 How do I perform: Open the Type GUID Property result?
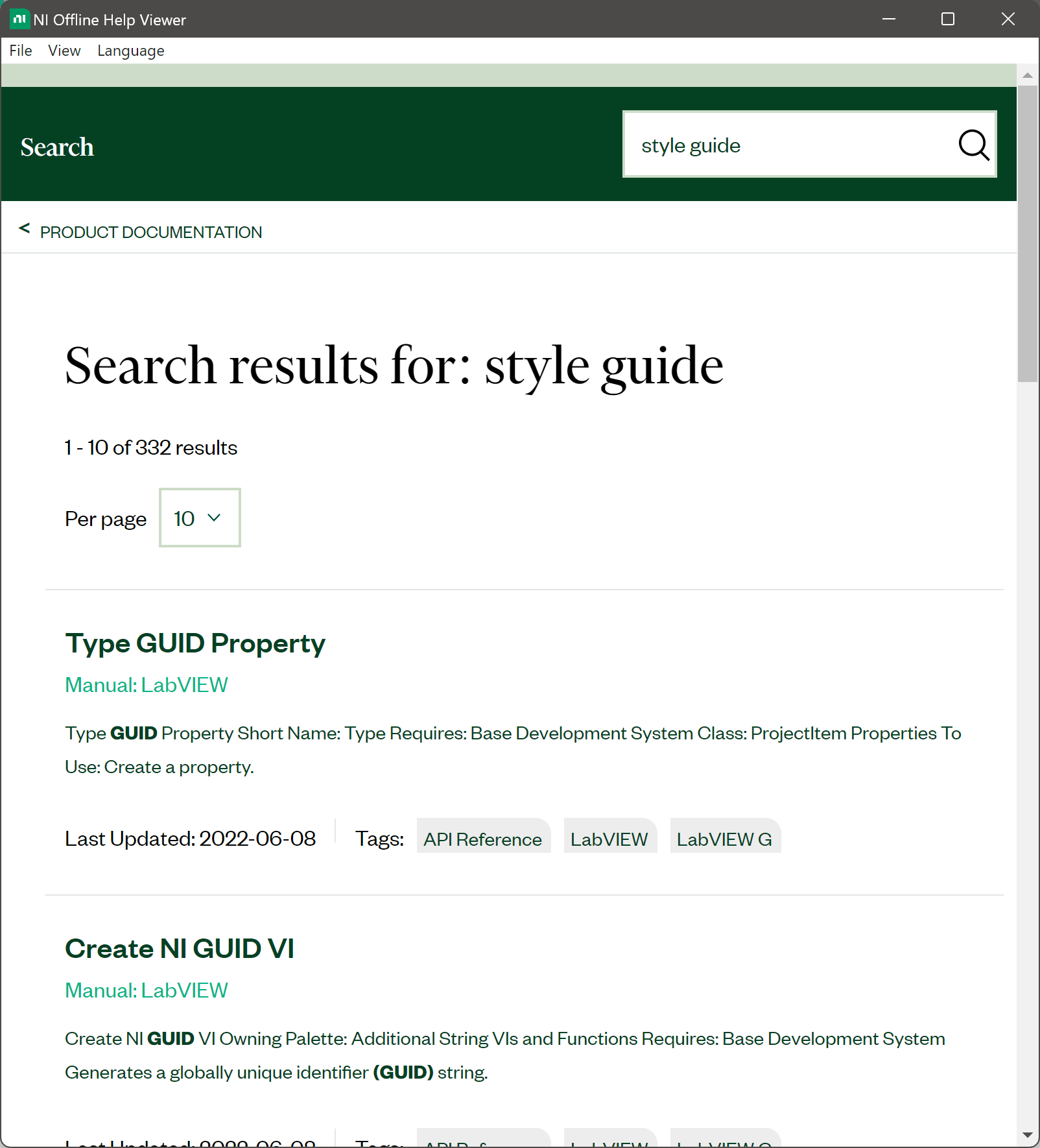[195, 643]
